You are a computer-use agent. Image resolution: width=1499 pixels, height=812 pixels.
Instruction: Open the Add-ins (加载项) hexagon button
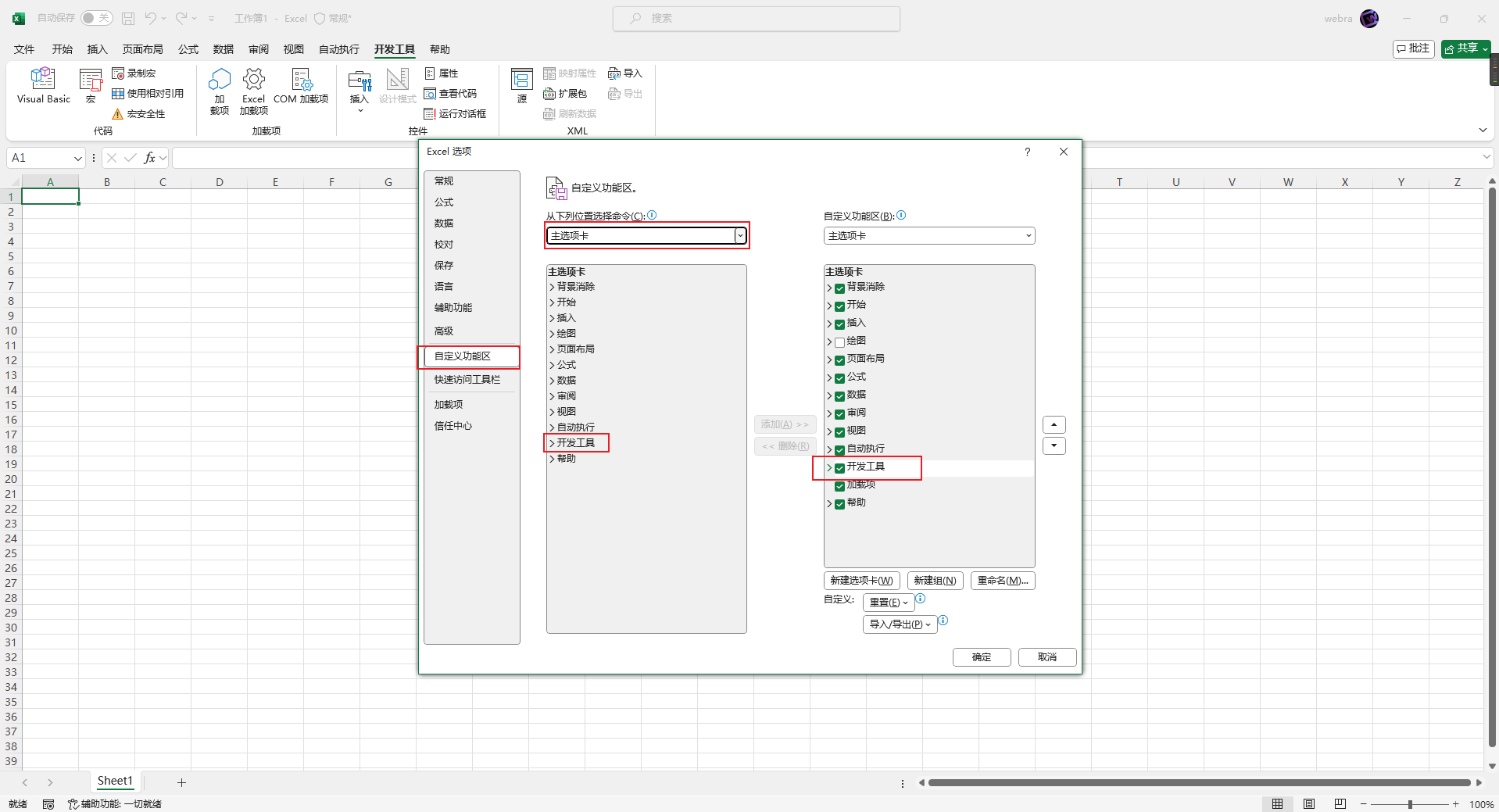[x=220, y=91]
